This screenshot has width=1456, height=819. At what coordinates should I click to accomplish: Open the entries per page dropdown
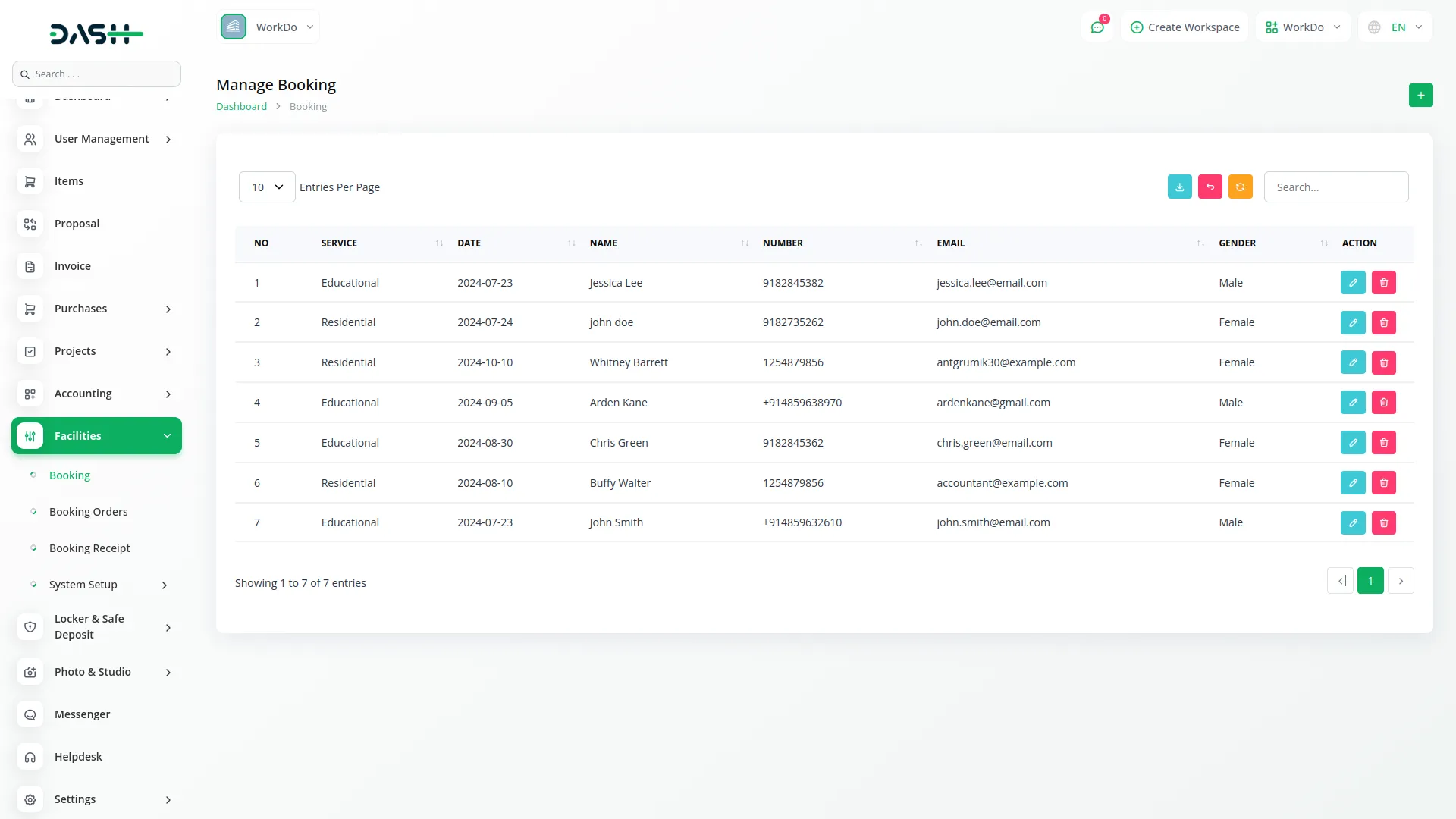click(267, 187)
